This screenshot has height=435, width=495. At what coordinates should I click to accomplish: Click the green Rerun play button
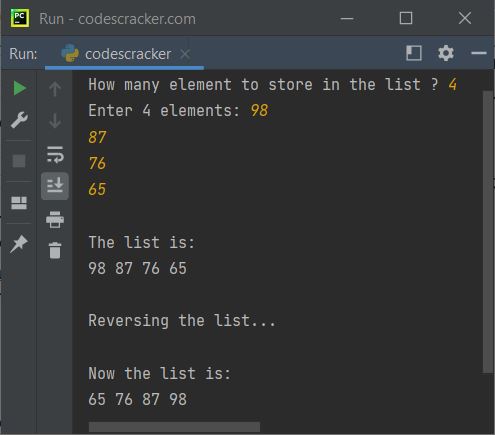tap(20, 88)
